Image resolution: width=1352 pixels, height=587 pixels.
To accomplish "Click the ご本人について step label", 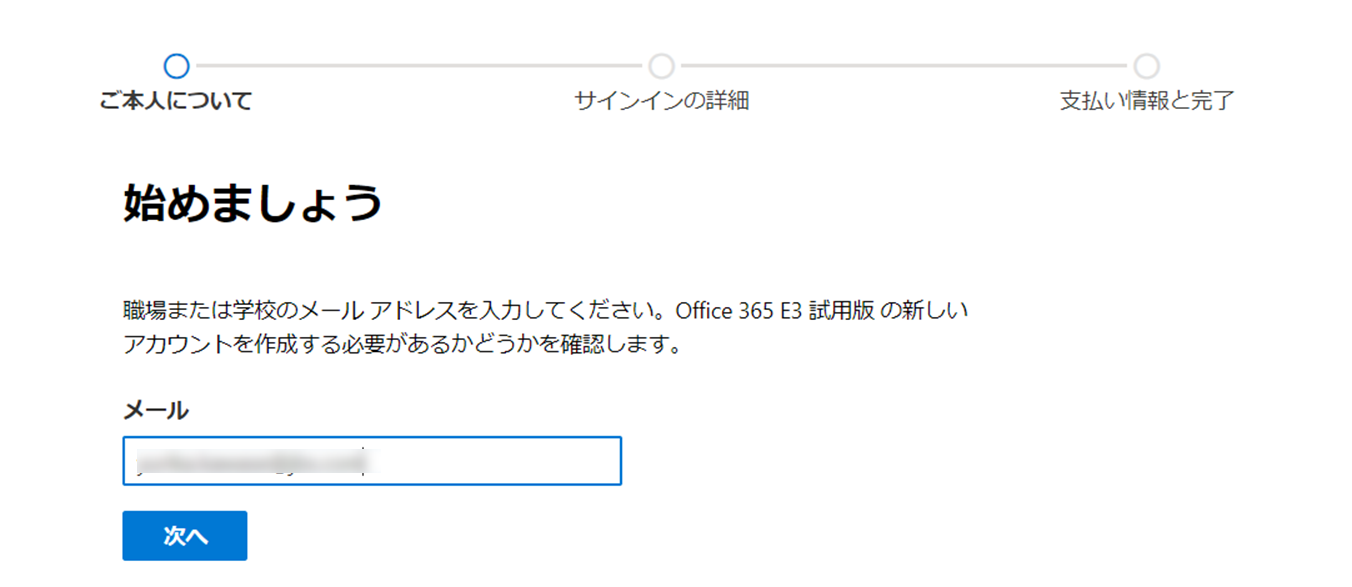I will tap(176, 99).
